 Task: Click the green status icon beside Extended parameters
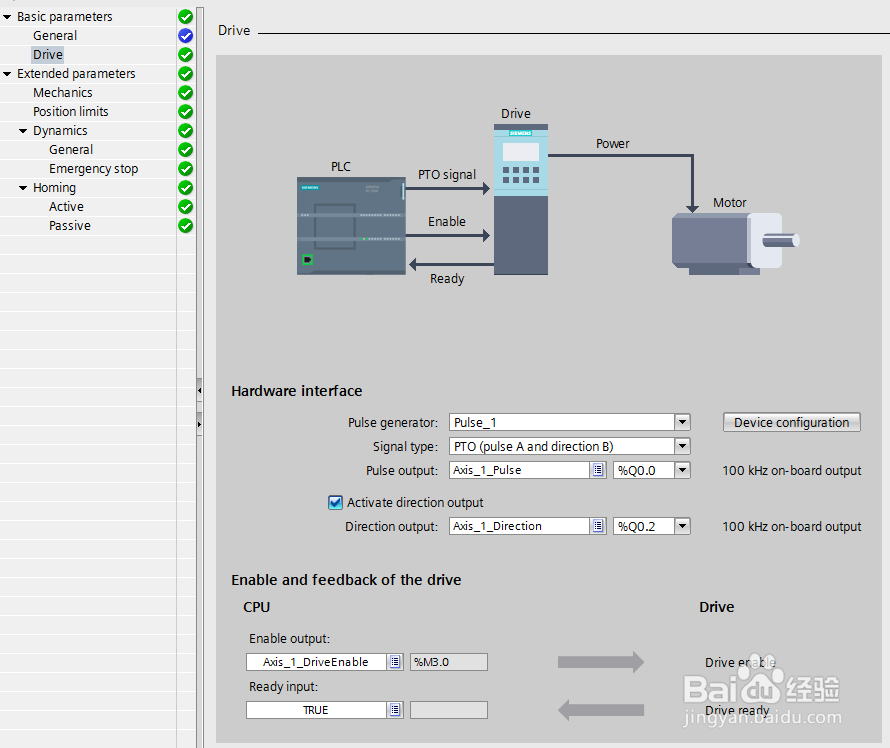(x=186, y=74)
